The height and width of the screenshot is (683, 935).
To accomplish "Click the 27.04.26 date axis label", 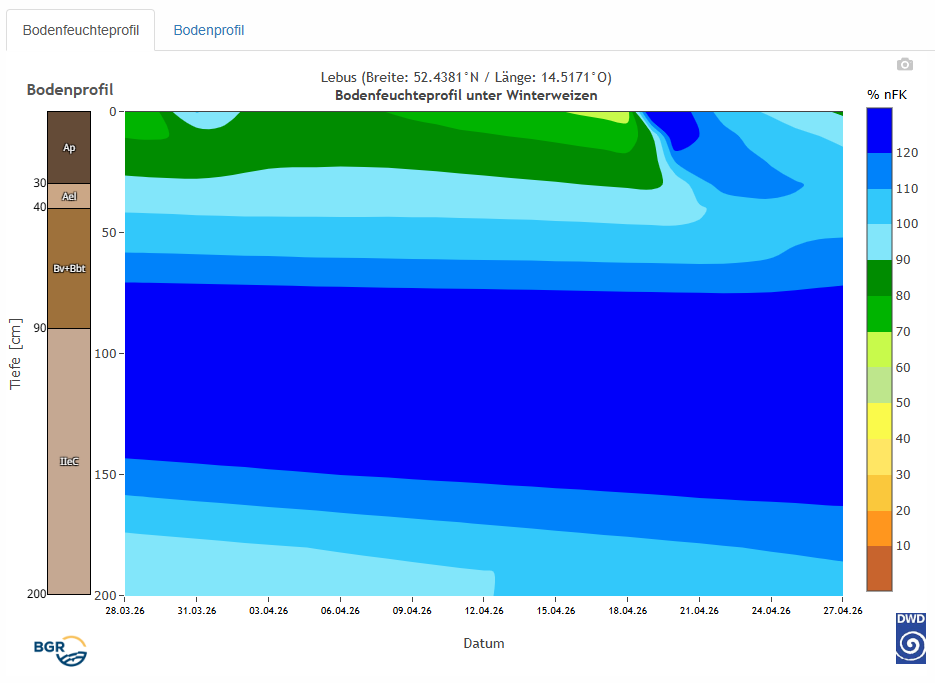I will [x=842, y=610].
